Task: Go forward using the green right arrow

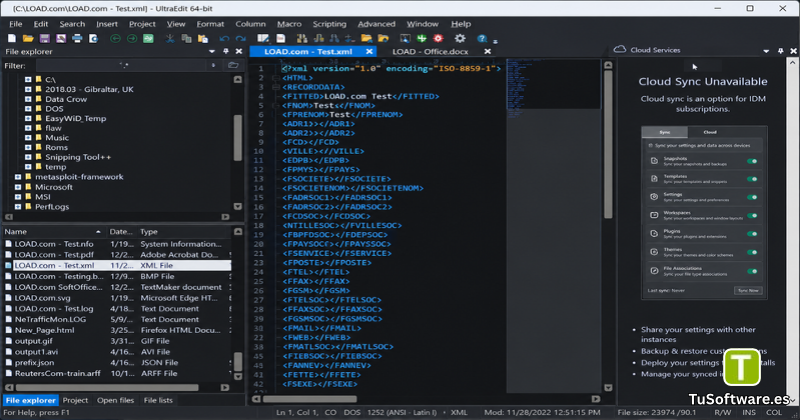Action: tap(132, 38)
